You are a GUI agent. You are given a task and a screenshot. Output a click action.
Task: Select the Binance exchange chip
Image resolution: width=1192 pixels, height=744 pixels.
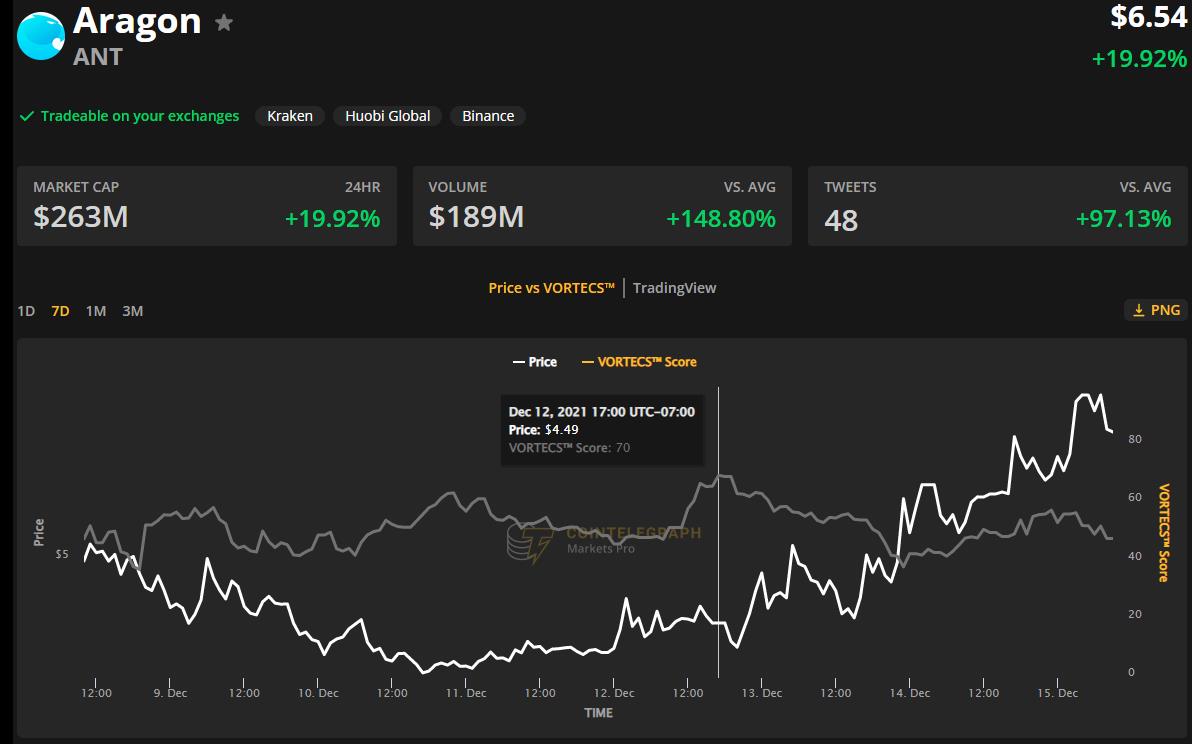[x=488, y=116]
